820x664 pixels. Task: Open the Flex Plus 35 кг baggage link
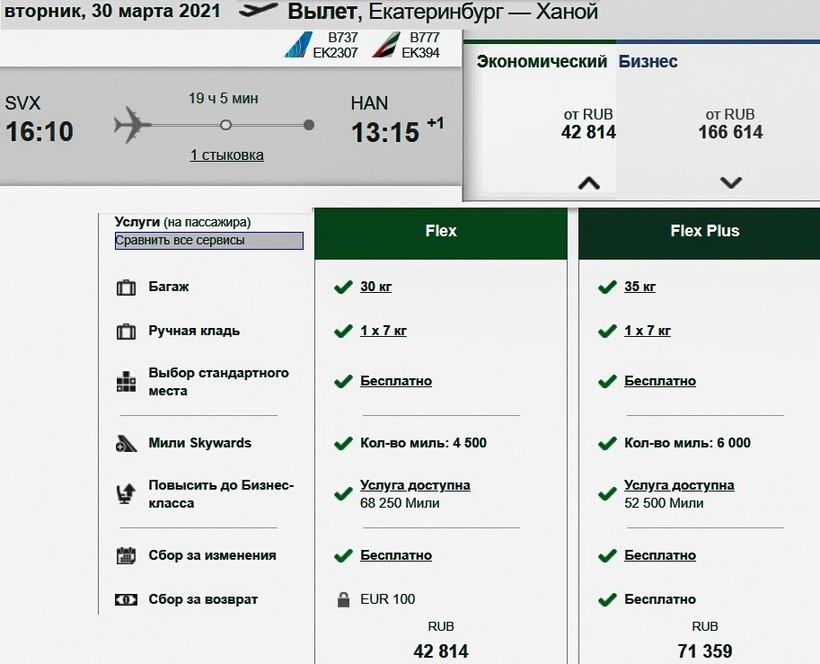coord(640,287)
